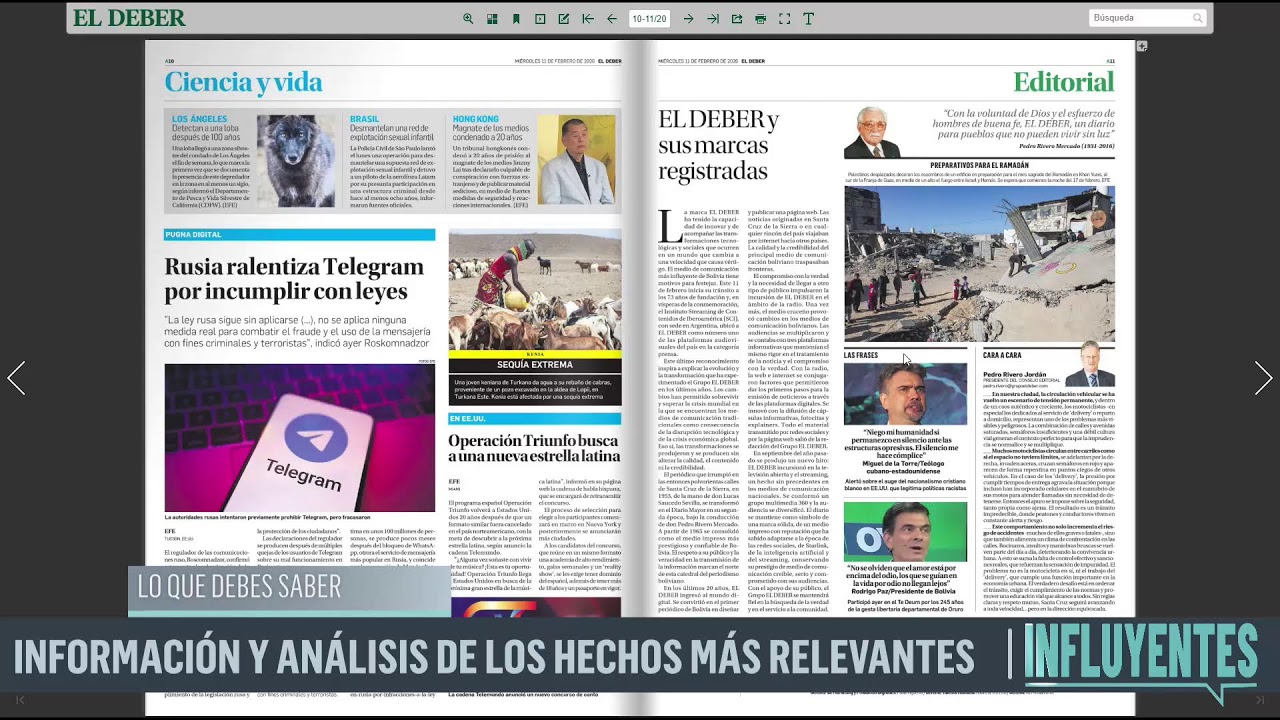This screenshot has height=720, width=1280.
Task: Click the 'CARA A CARA' heading
Action: [1002, 355]
